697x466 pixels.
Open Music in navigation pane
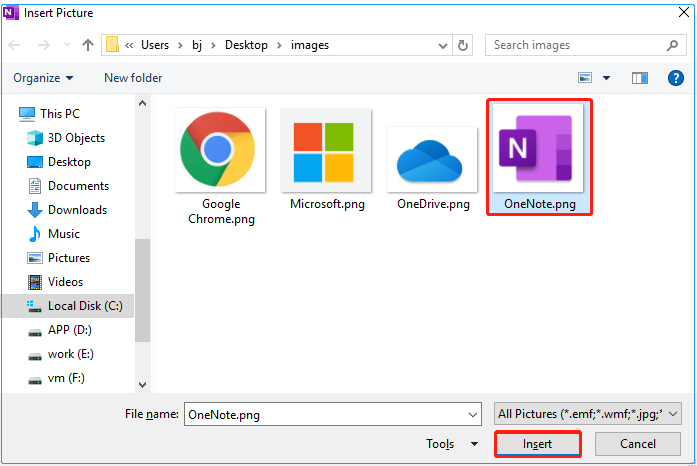click(x=54, y=234)
